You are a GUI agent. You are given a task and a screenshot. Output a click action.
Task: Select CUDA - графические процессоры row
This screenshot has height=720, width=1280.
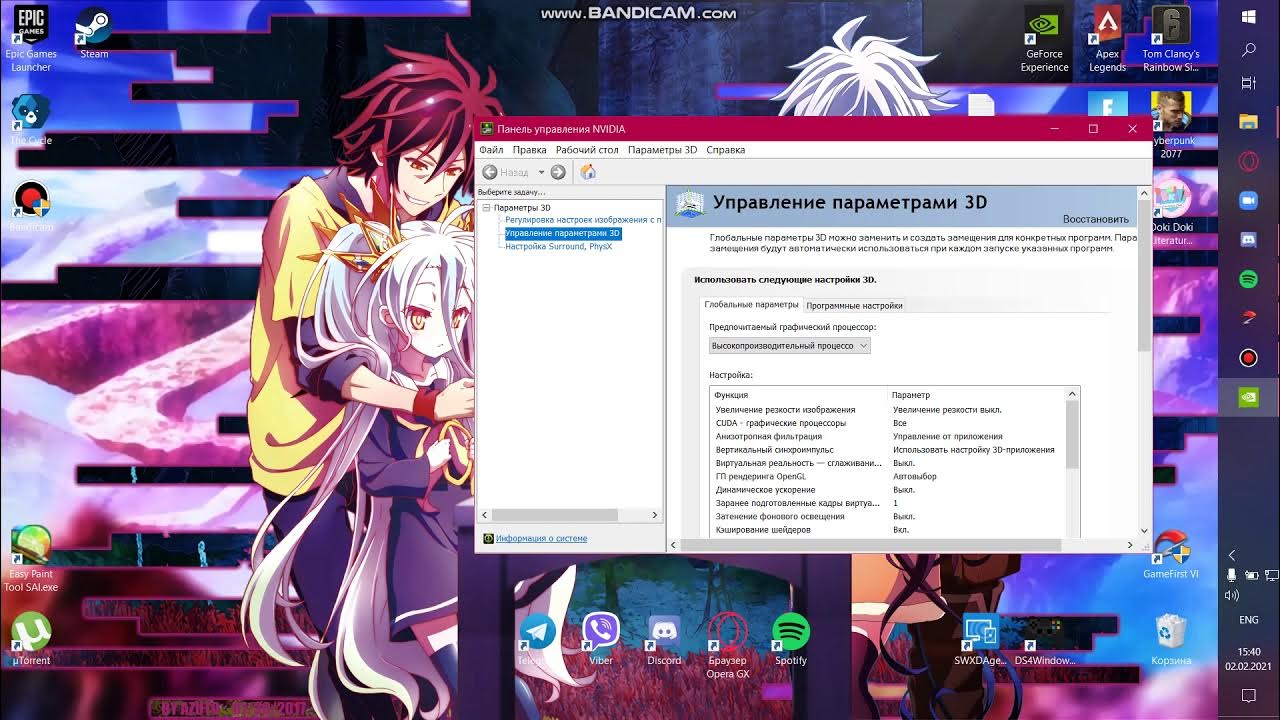click(887, 423)
